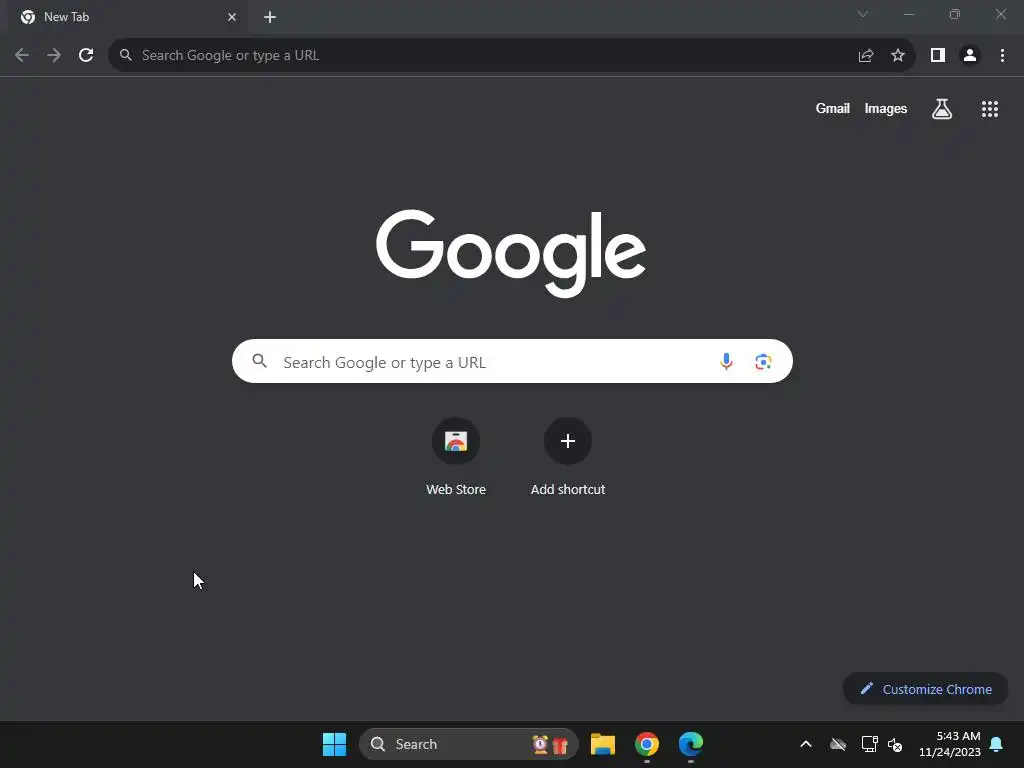Open Microsoft Edge from taskbar
The image size is (1024, 768).
tap(691, 744)
